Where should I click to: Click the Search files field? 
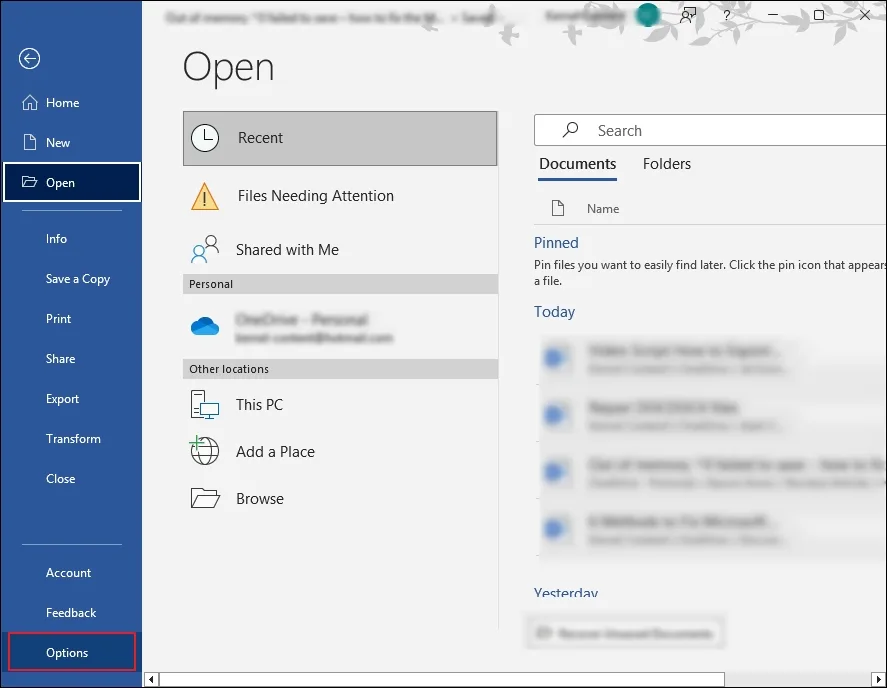coord(710,131)
